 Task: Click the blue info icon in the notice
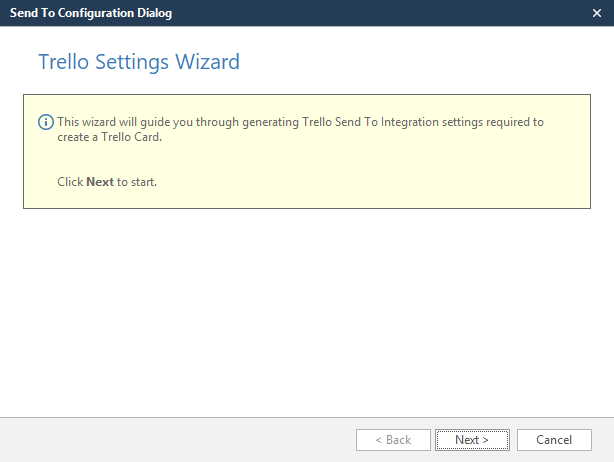[x=45, y=122]
